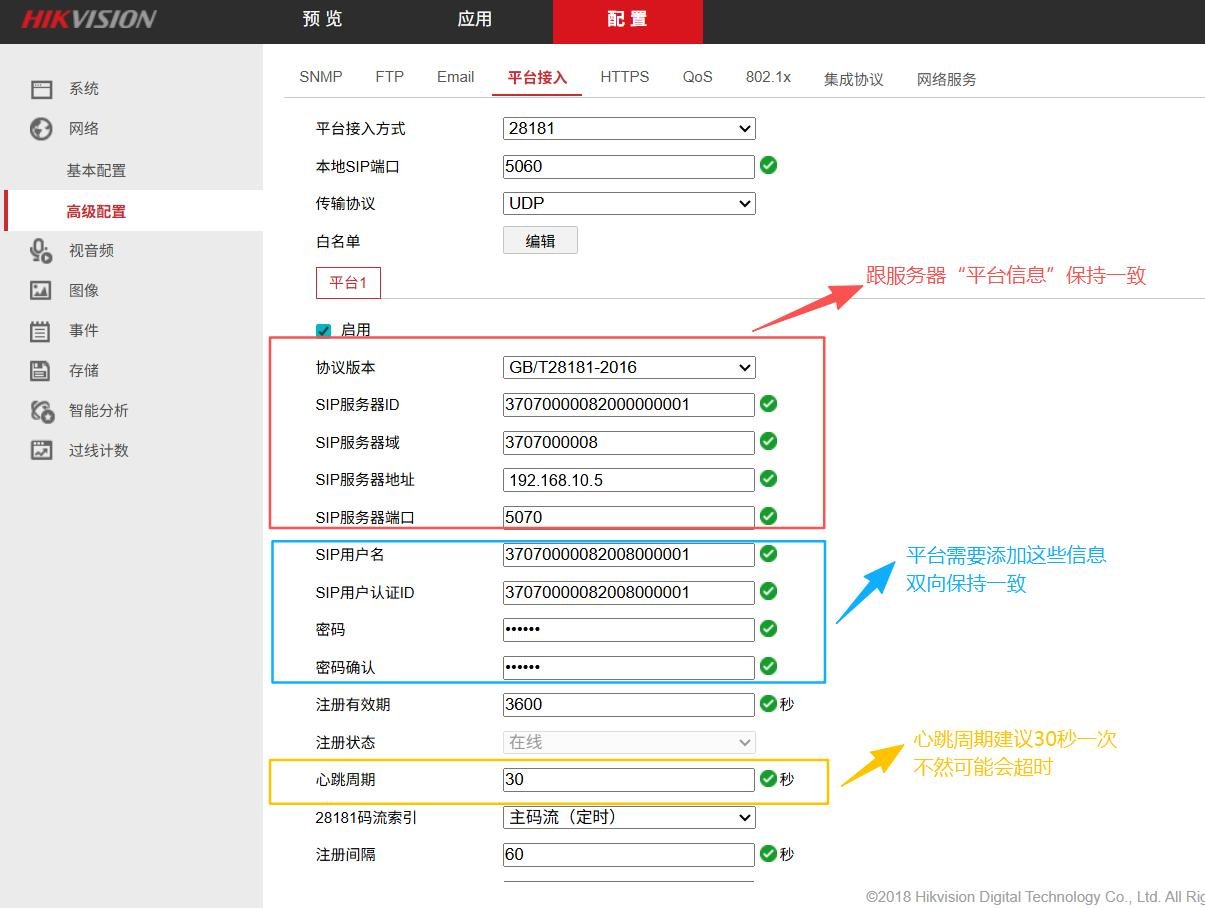Go to the 预览 top menu tab
Screen dimensions: 1205x908
[322, 20]
